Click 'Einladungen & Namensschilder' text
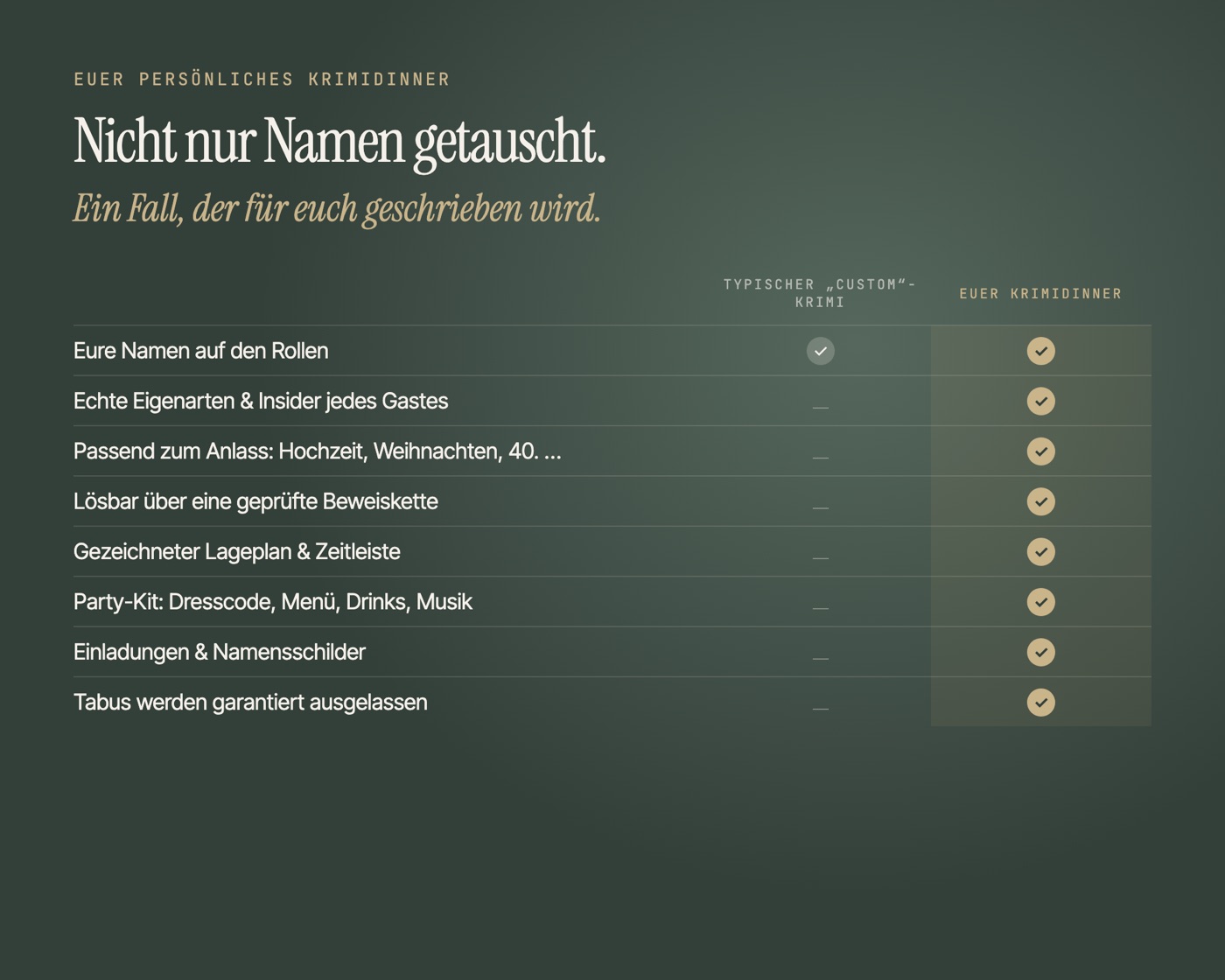1225x980 pixels. 220,652
